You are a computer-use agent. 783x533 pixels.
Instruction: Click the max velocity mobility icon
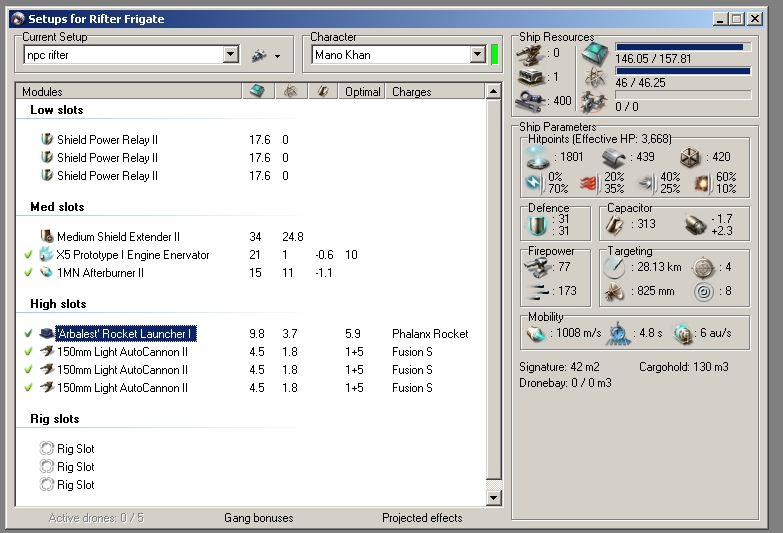click(x=536, y=333)
